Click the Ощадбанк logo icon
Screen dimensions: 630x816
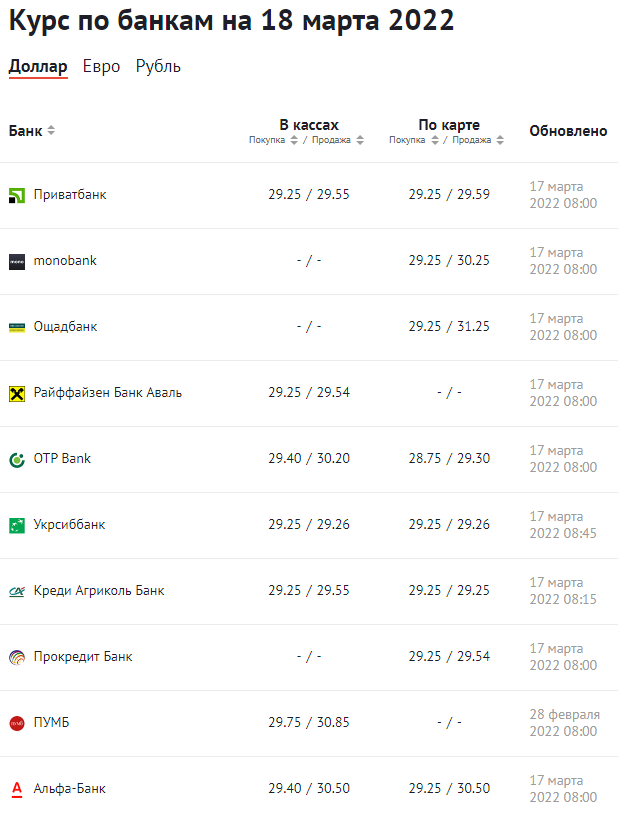(17, 327)
